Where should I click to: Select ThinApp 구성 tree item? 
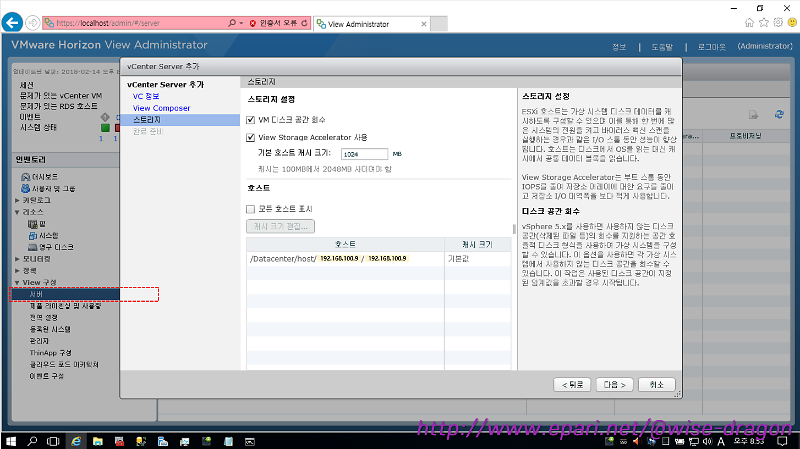click(51, 353)
